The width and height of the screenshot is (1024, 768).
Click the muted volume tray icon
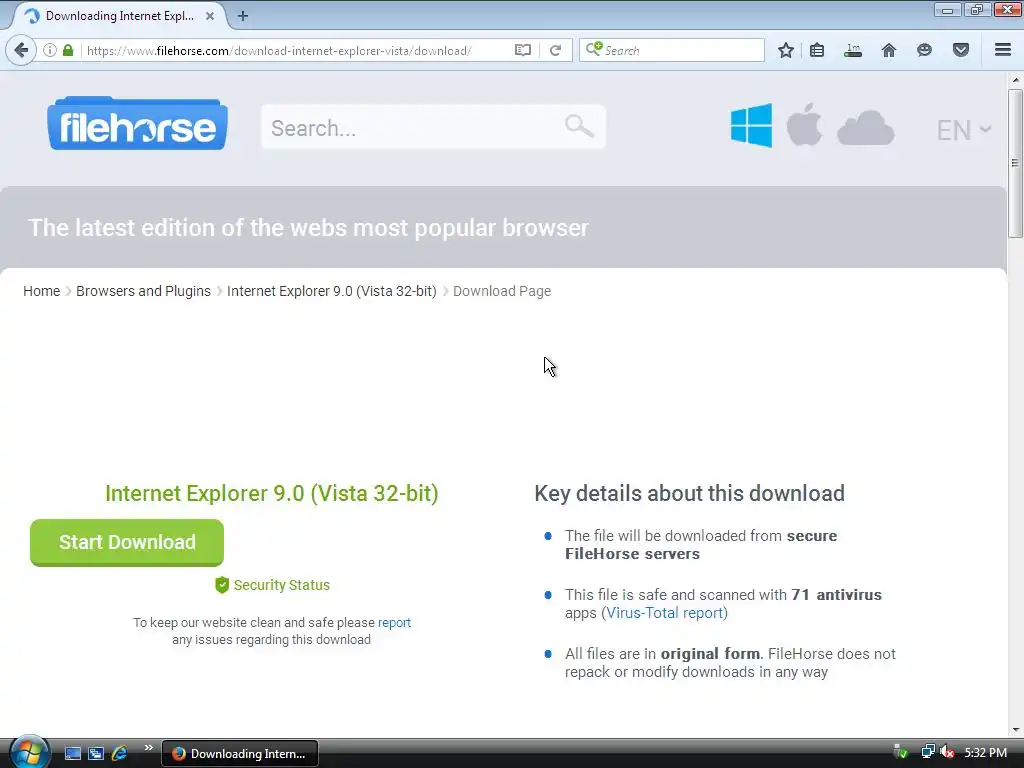click(x=947, y=752)
